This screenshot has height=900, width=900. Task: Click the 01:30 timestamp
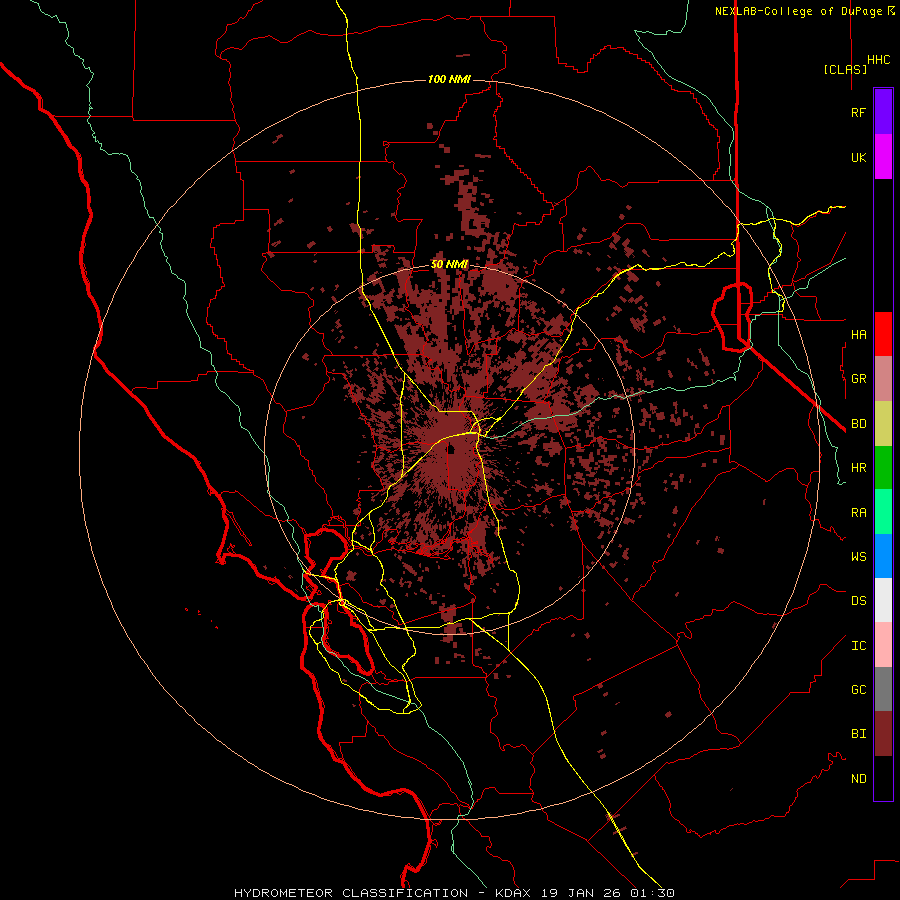tap(652, 893)
